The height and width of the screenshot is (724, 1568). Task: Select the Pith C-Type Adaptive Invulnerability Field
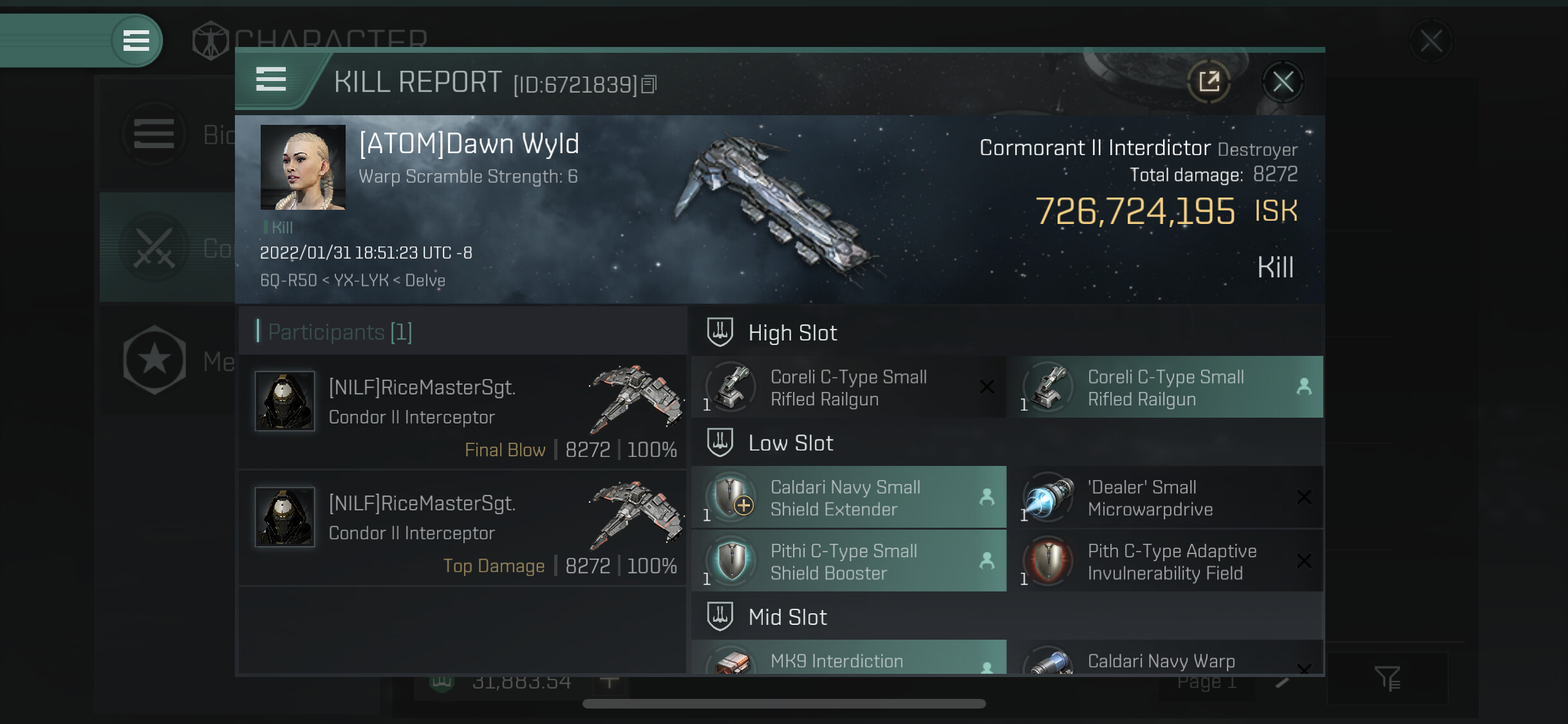click(1166, 561)
